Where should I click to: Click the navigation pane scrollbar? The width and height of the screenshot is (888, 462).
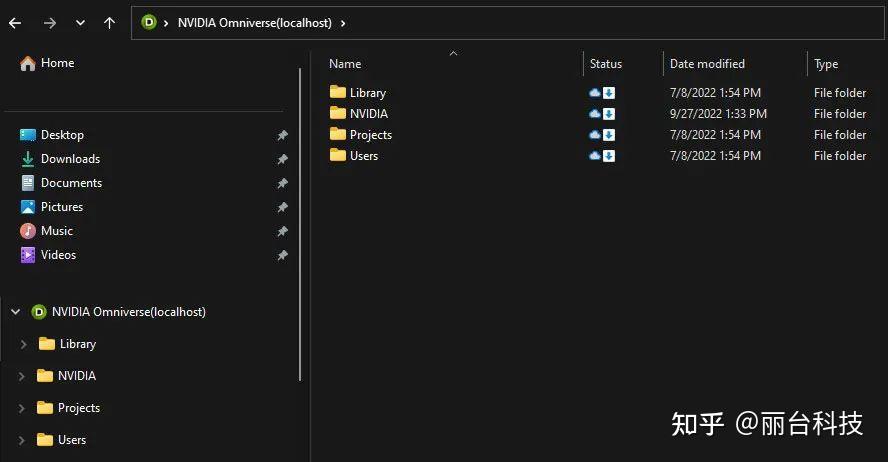pyautogui.click(x=300, y=220)
